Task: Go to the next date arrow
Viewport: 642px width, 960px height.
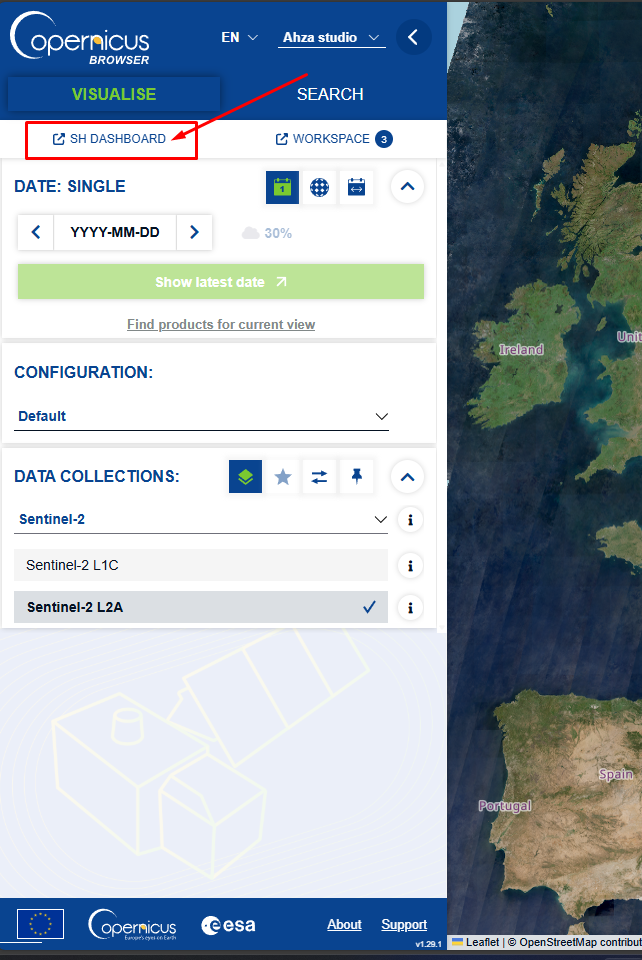Action: pyautogui.click(x=194, y=232)
